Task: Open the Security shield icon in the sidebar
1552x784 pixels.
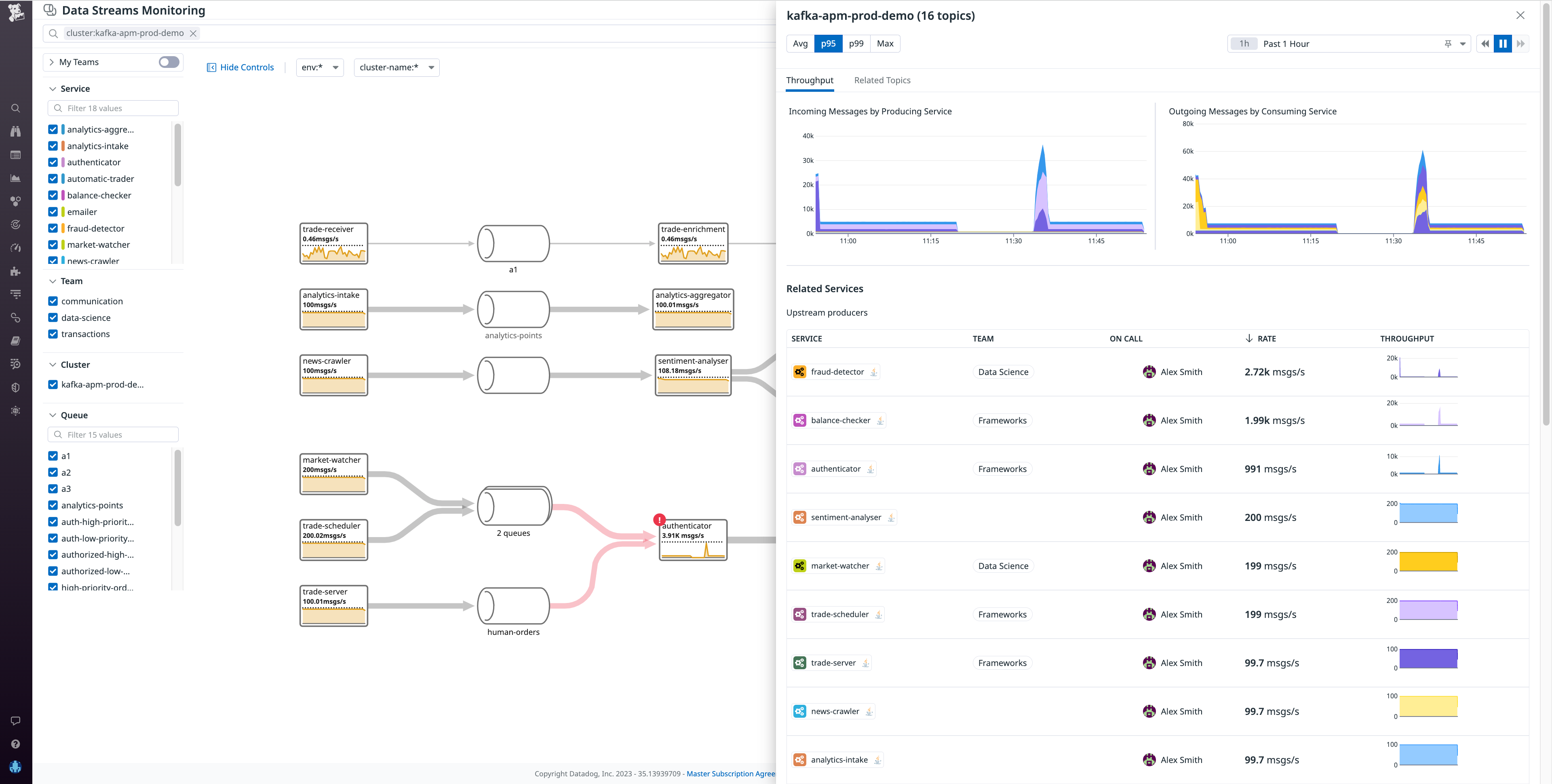Action: [16, 387]
